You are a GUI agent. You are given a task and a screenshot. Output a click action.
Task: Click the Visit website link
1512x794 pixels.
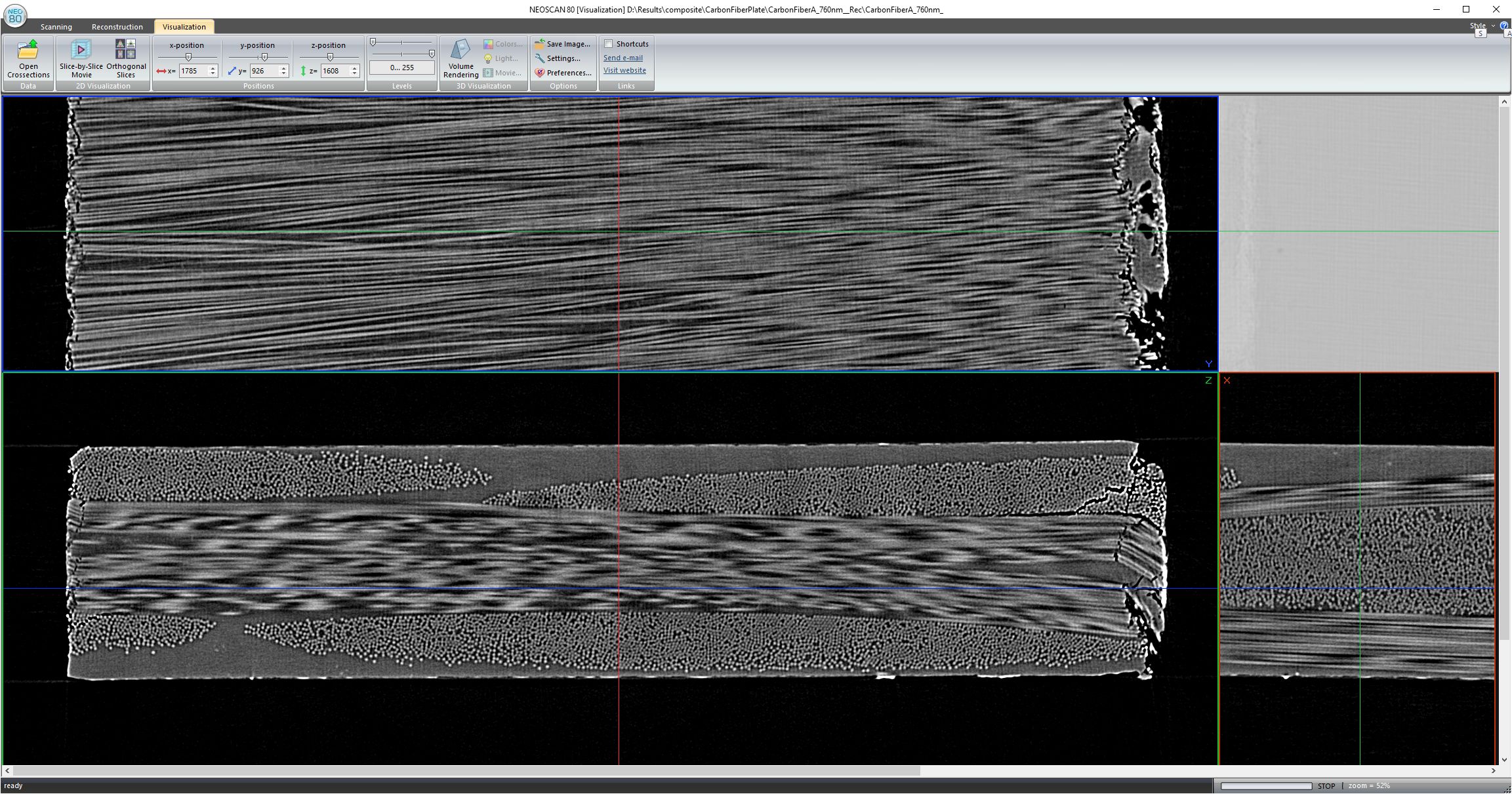[x=624, y=70]
